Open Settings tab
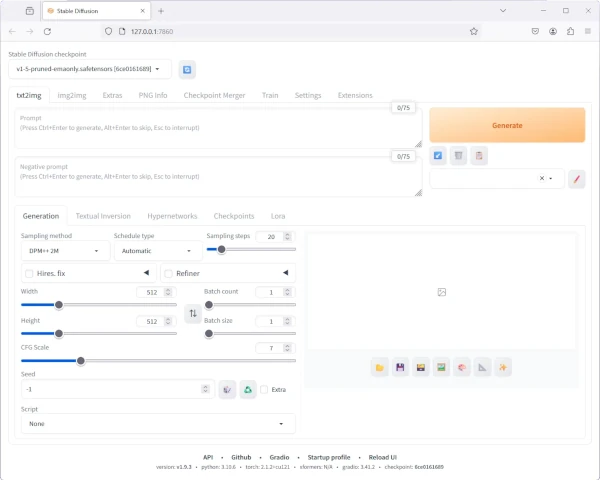The height and width of the screenshot is (480, 600). pyautogui.click(x=308, y=95)
